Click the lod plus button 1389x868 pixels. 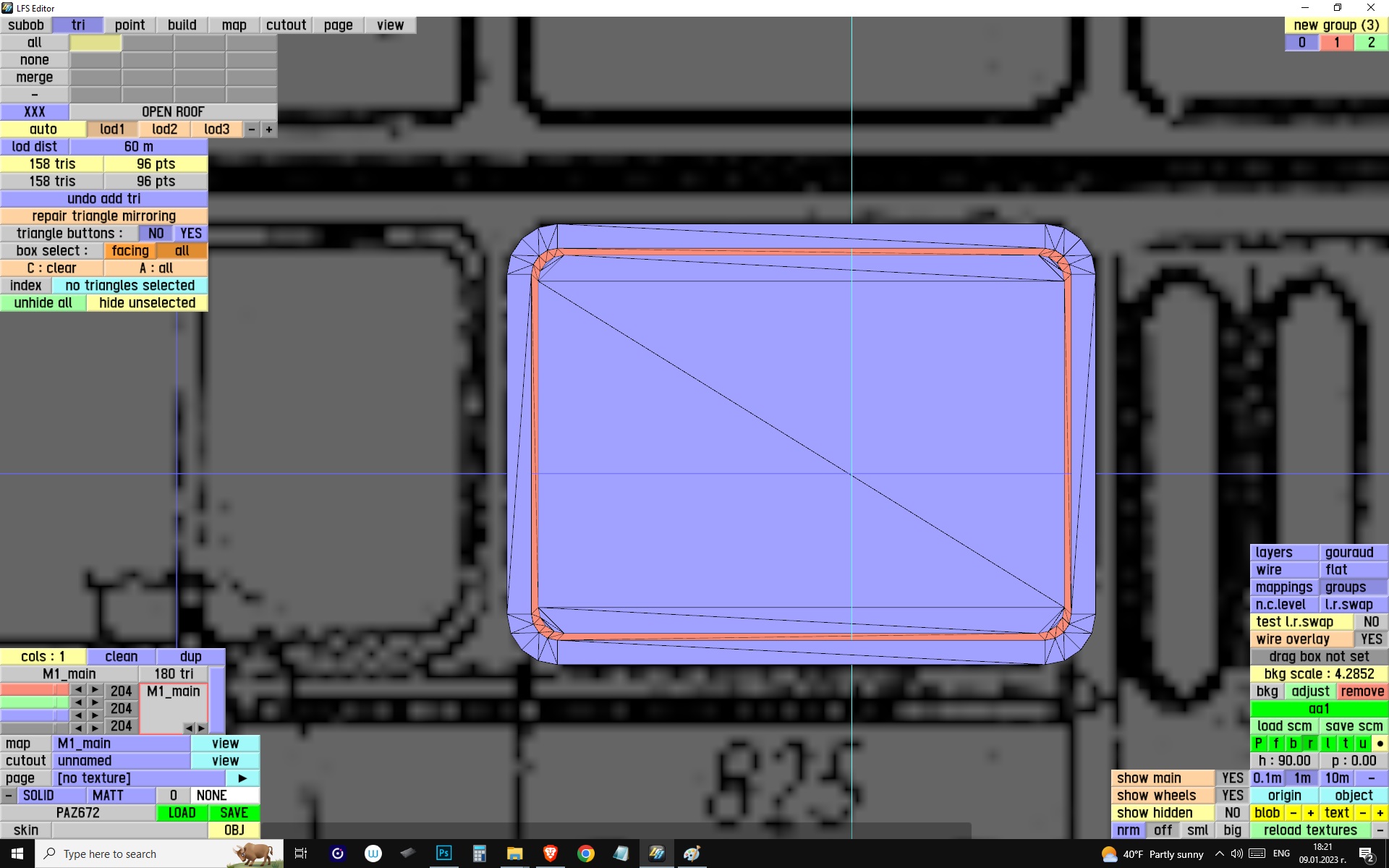(x=268, y=129)
